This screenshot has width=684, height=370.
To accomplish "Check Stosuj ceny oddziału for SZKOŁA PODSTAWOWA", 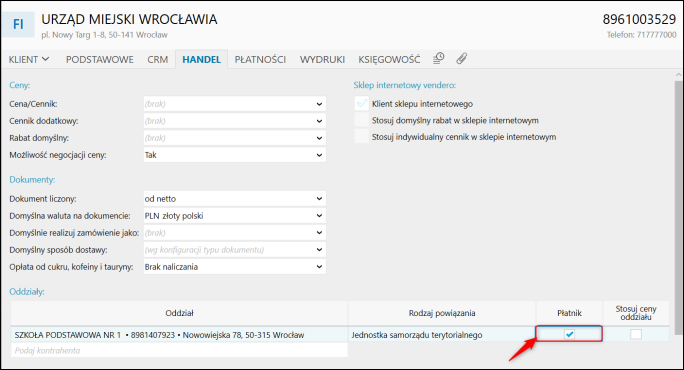I will [x=636, y=334].
